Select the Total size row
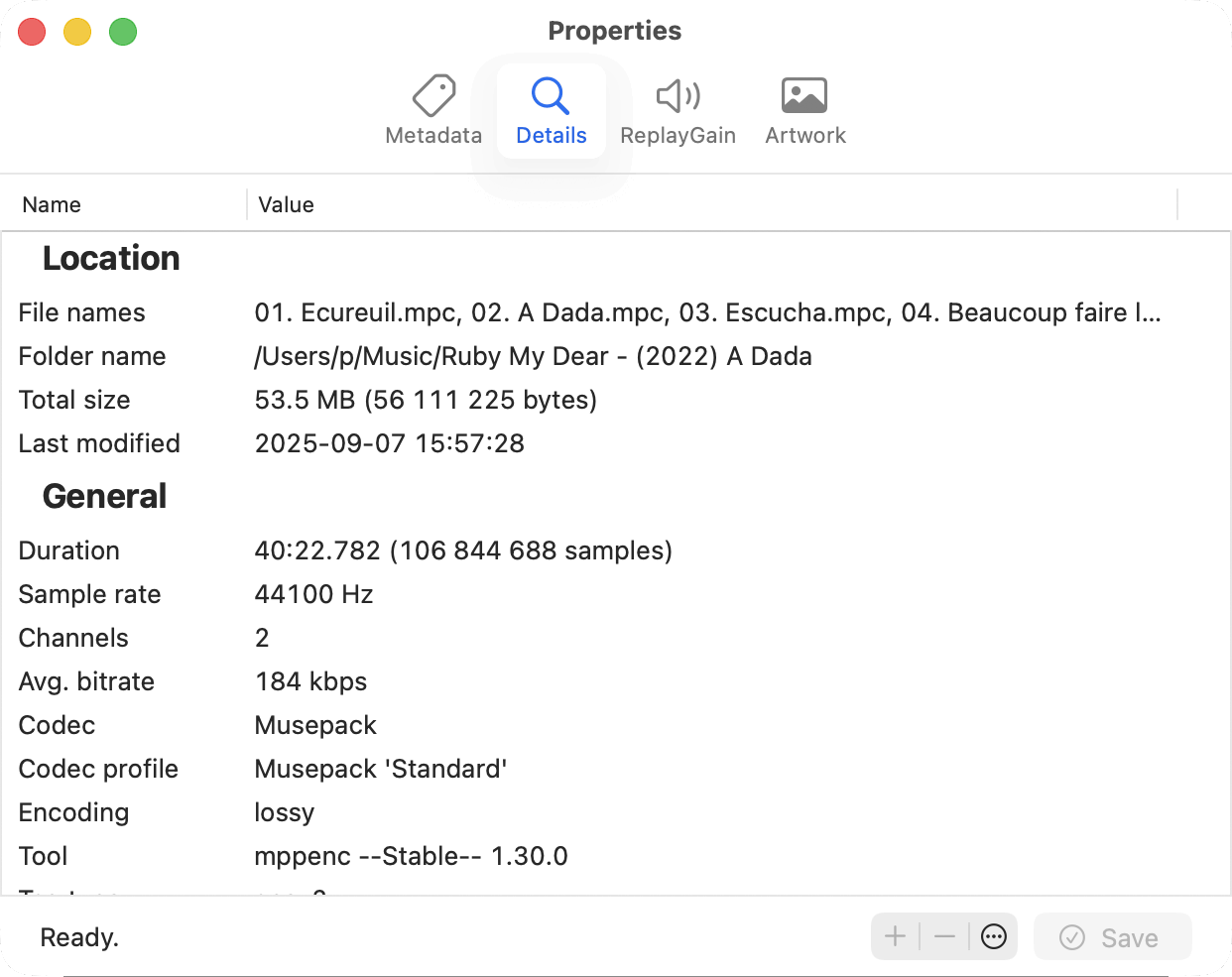Viewport: 1232px width, 977px height. click(x=74, y=400)
